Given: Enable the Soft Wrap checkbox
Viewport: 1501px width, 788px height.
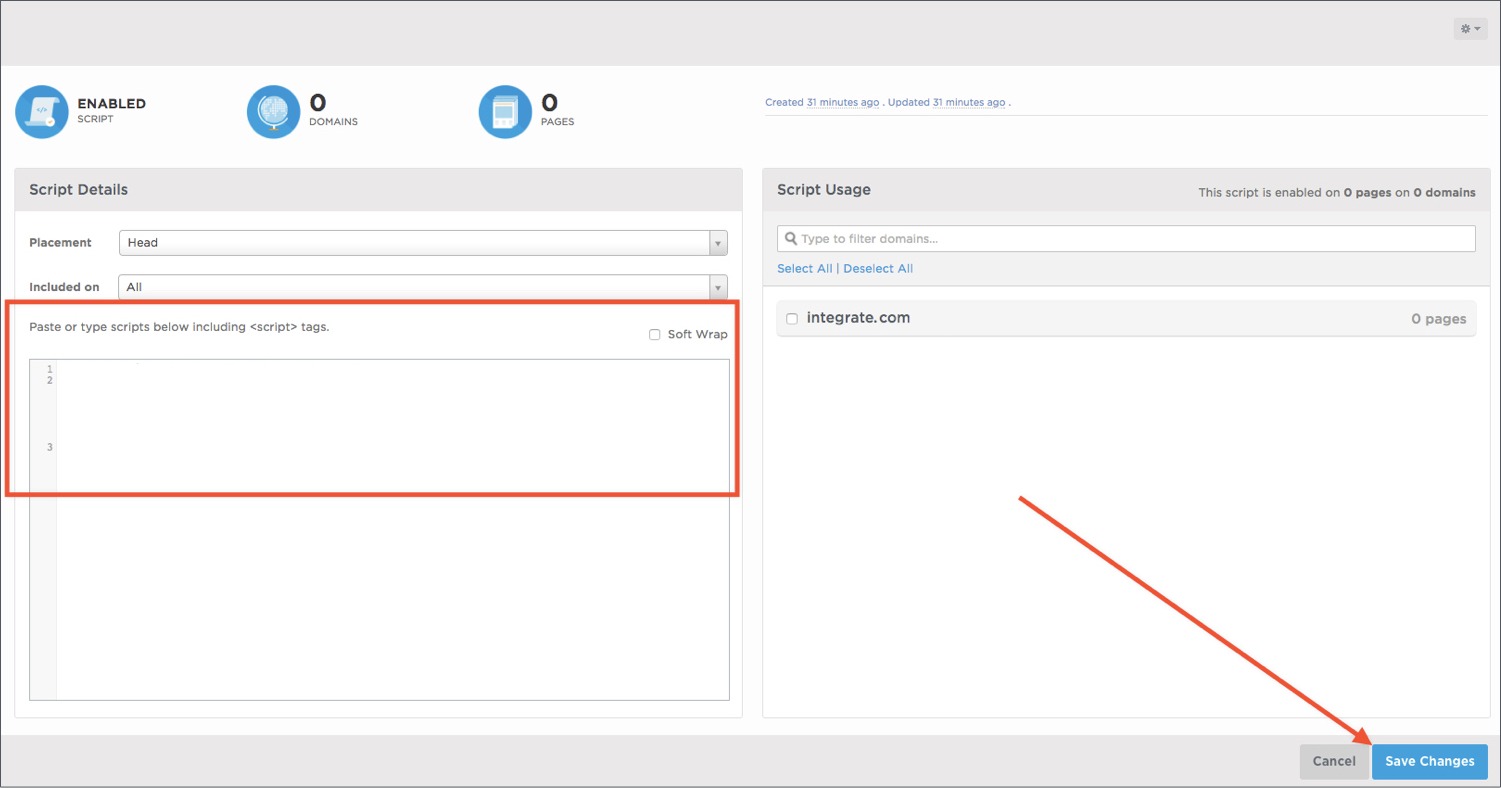Looking at the screenshot, I should (x=654, y=334).
